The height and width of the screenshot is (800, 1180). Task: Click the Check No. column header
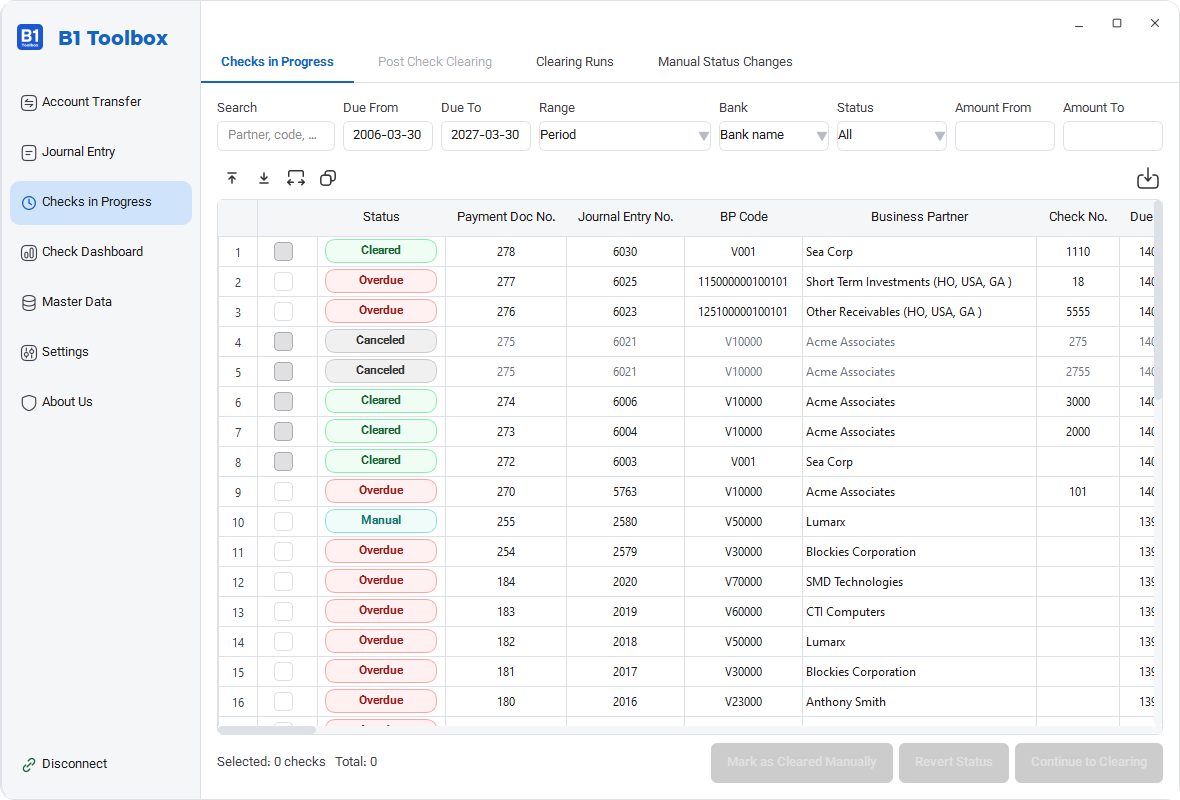tap(1078, 217)
